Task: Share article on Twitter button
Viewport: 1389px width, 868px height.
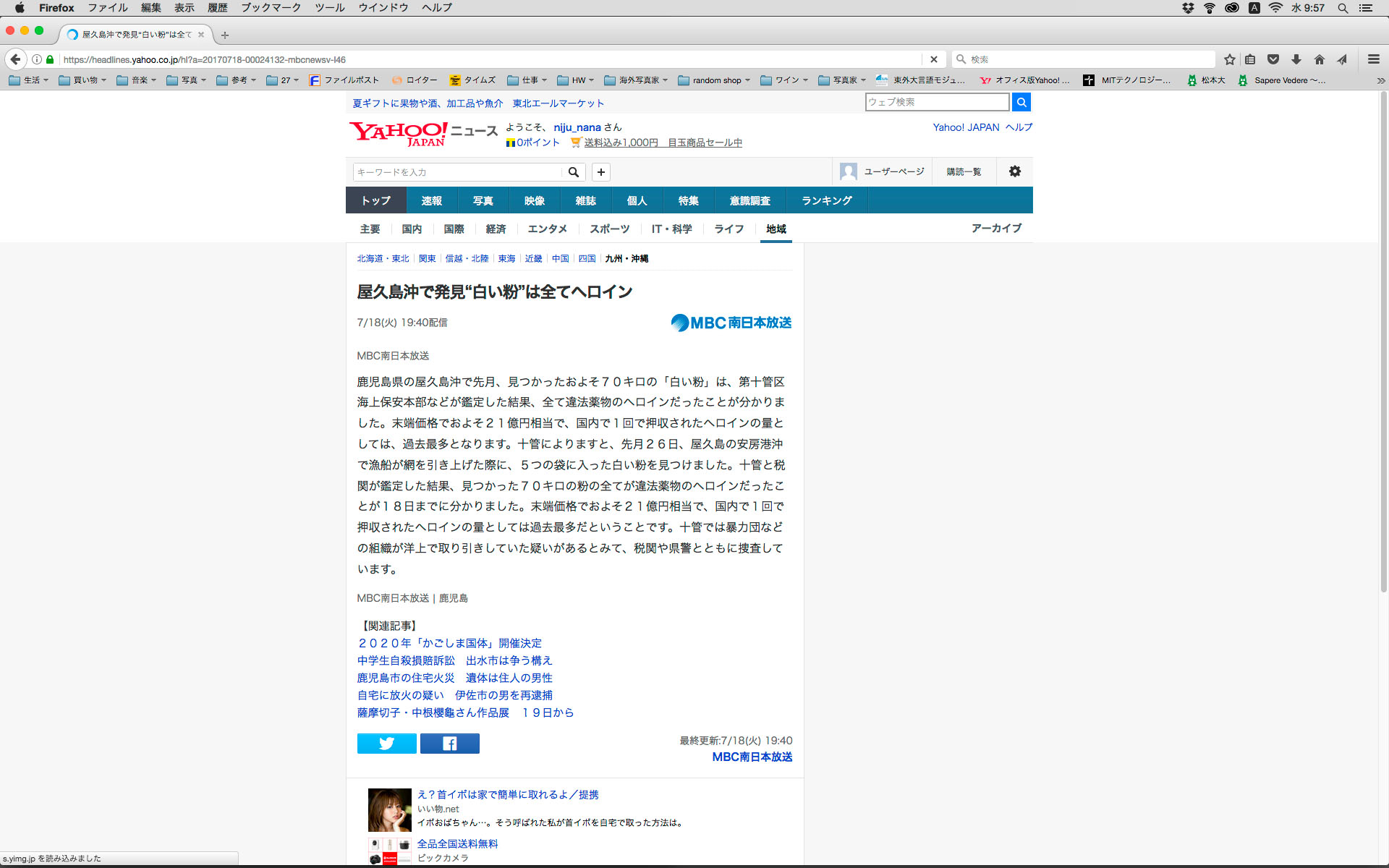Action: point(386,743)
